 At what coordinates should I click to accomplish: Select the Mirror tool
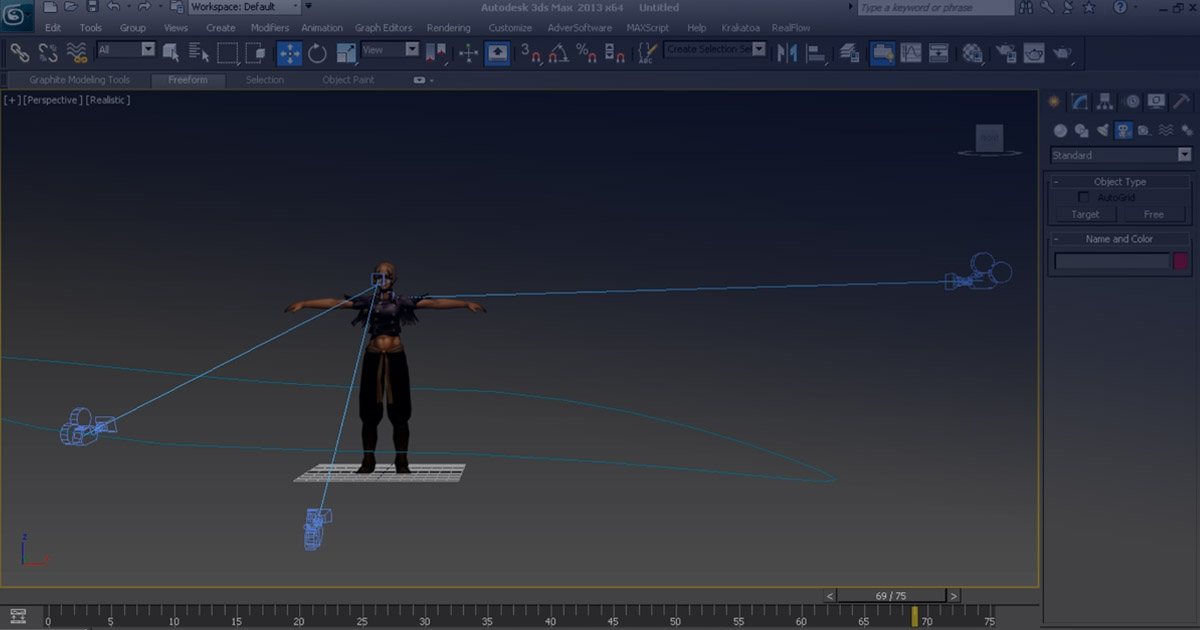(x=788, y=53)
